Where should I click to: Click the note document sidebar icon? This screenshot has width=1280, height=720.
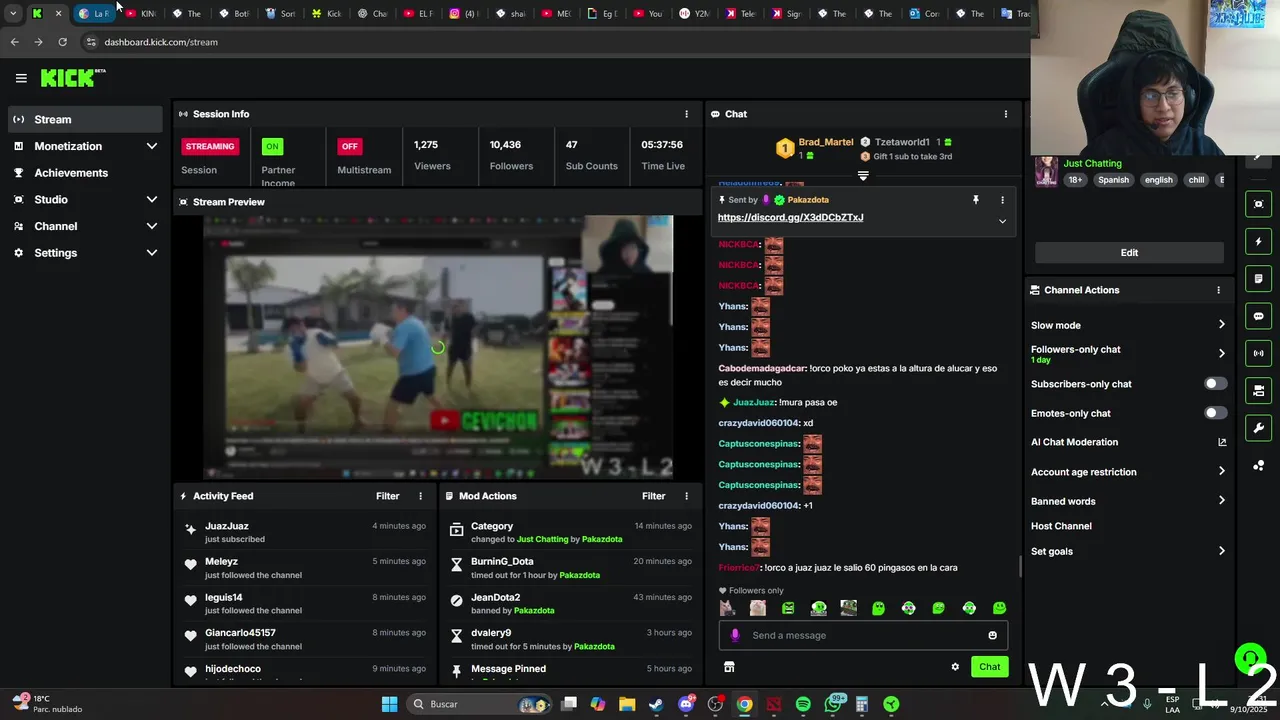coord(1258,279)
